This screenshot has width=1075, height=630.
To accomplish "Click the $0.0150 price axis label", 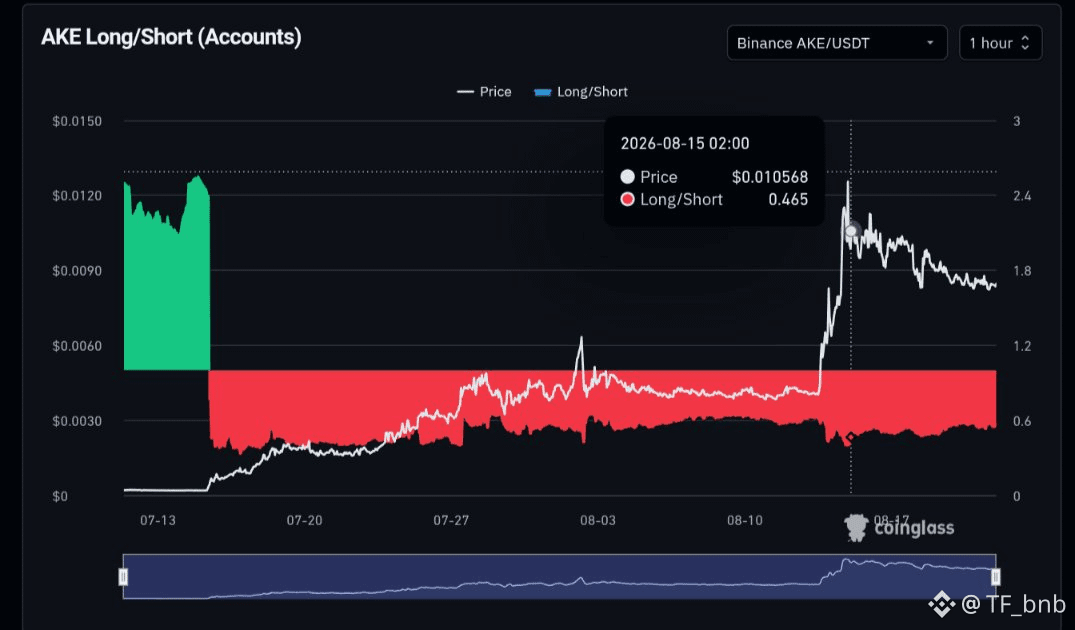I will point(77,121).
